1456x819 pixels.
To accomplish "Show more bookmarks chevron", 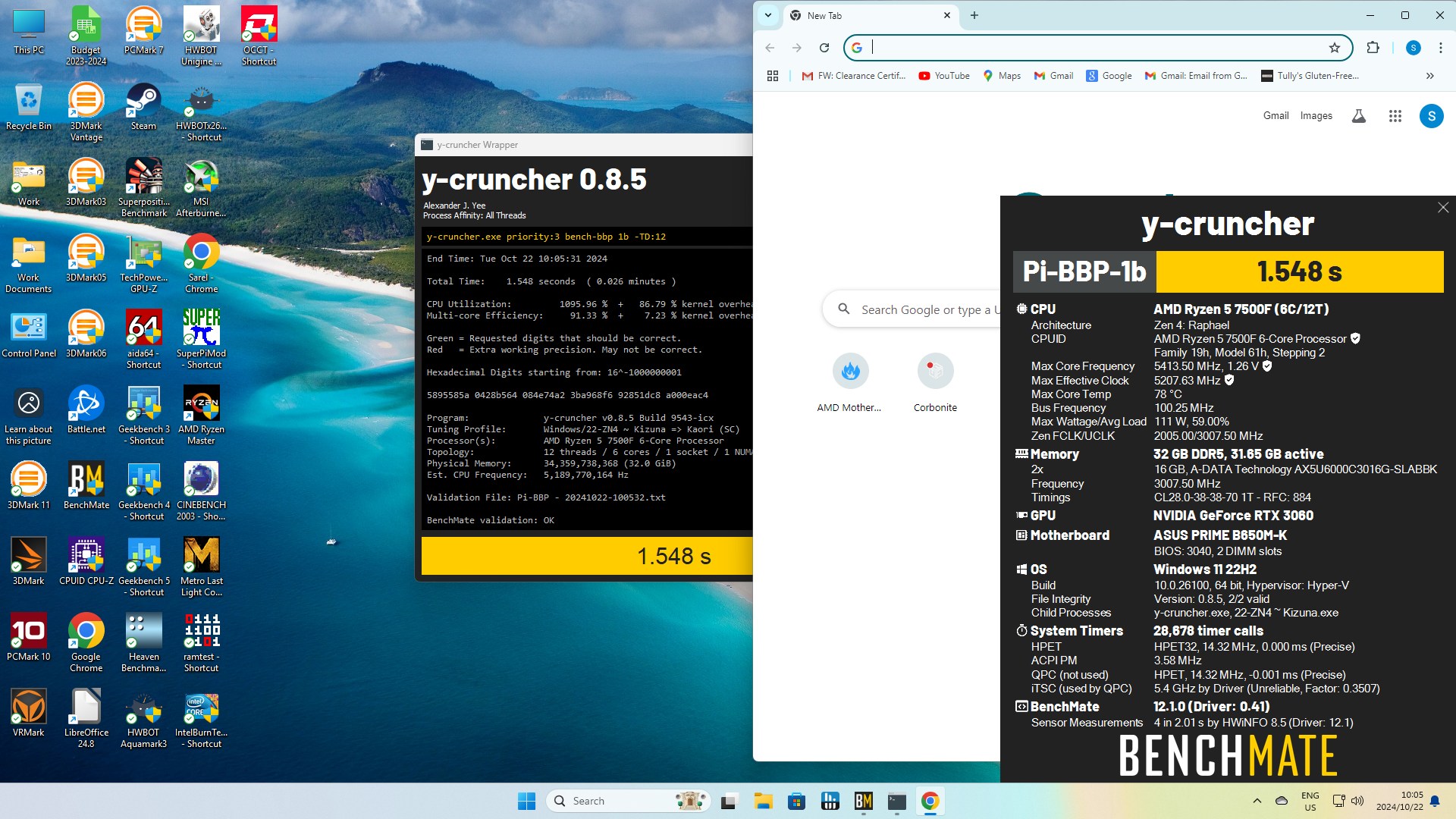I will (x=1430, y=76).
